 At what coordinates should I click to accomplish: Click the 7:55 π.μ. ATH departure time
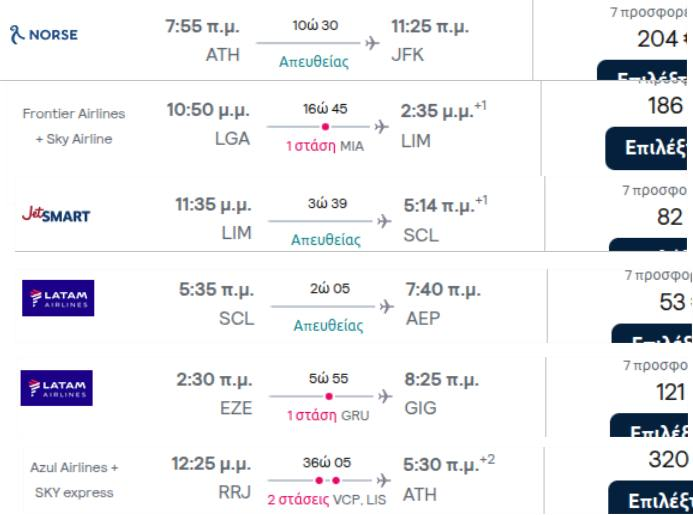click(202, 26)
